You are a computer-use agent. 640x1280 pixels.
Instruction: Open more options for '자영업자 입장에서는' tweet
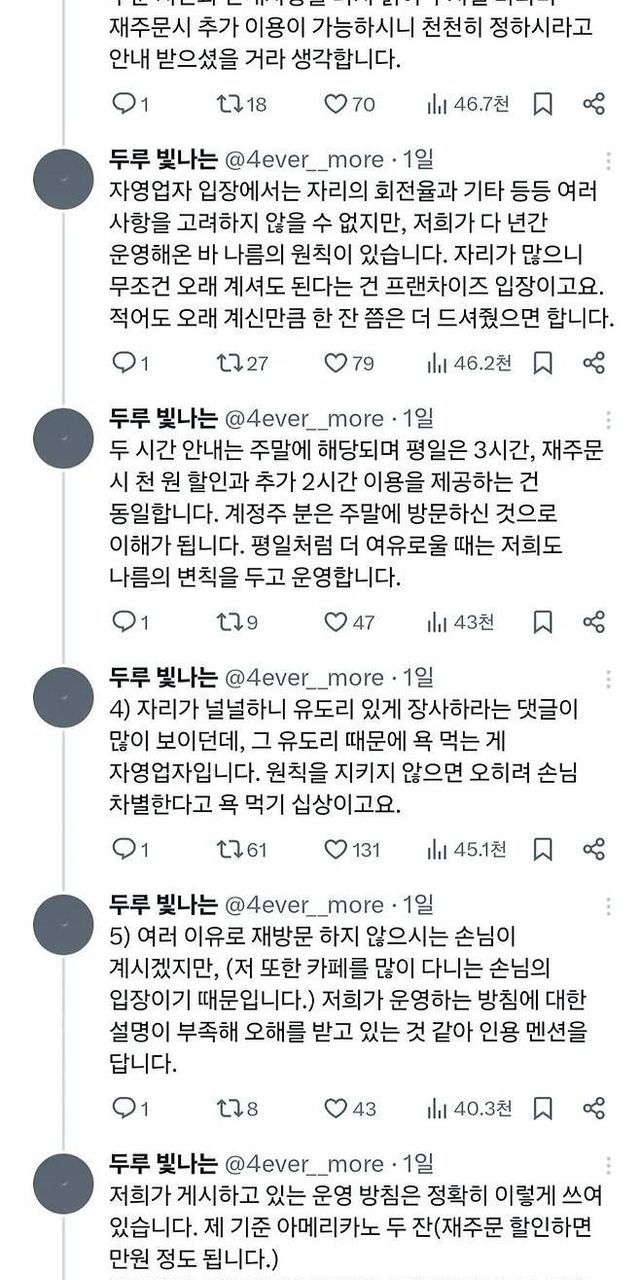(609, 161)
